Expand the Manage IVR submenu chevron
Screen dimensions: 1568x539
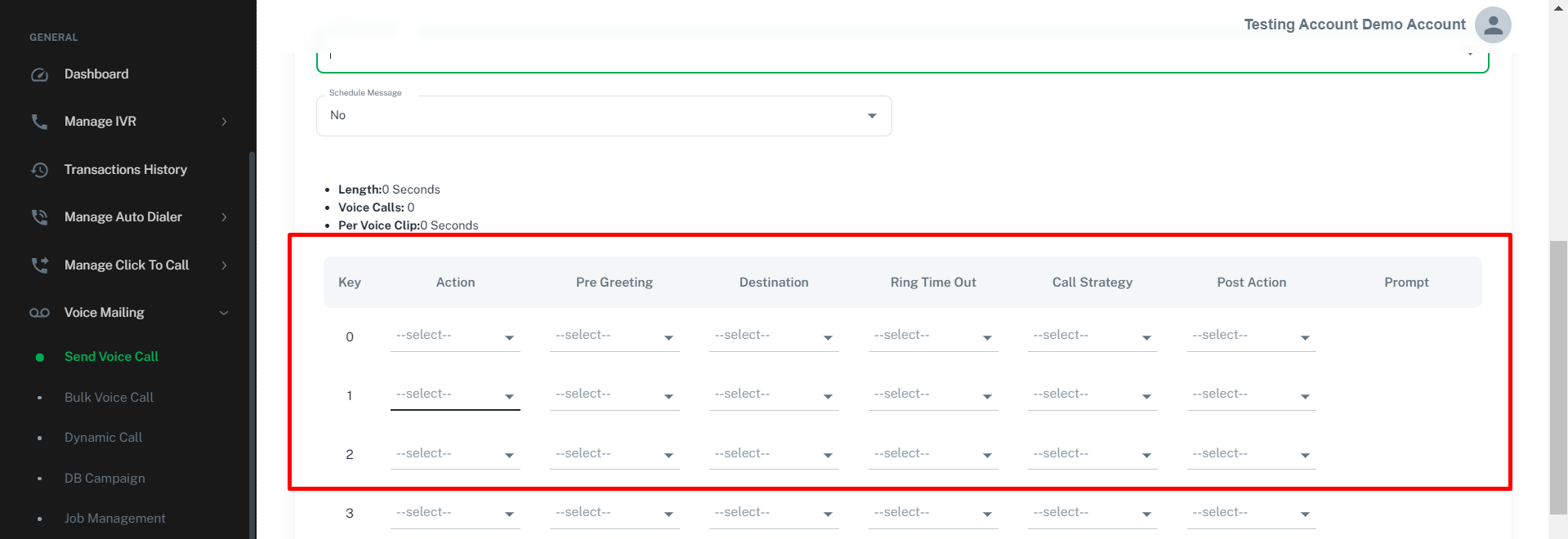224,122
